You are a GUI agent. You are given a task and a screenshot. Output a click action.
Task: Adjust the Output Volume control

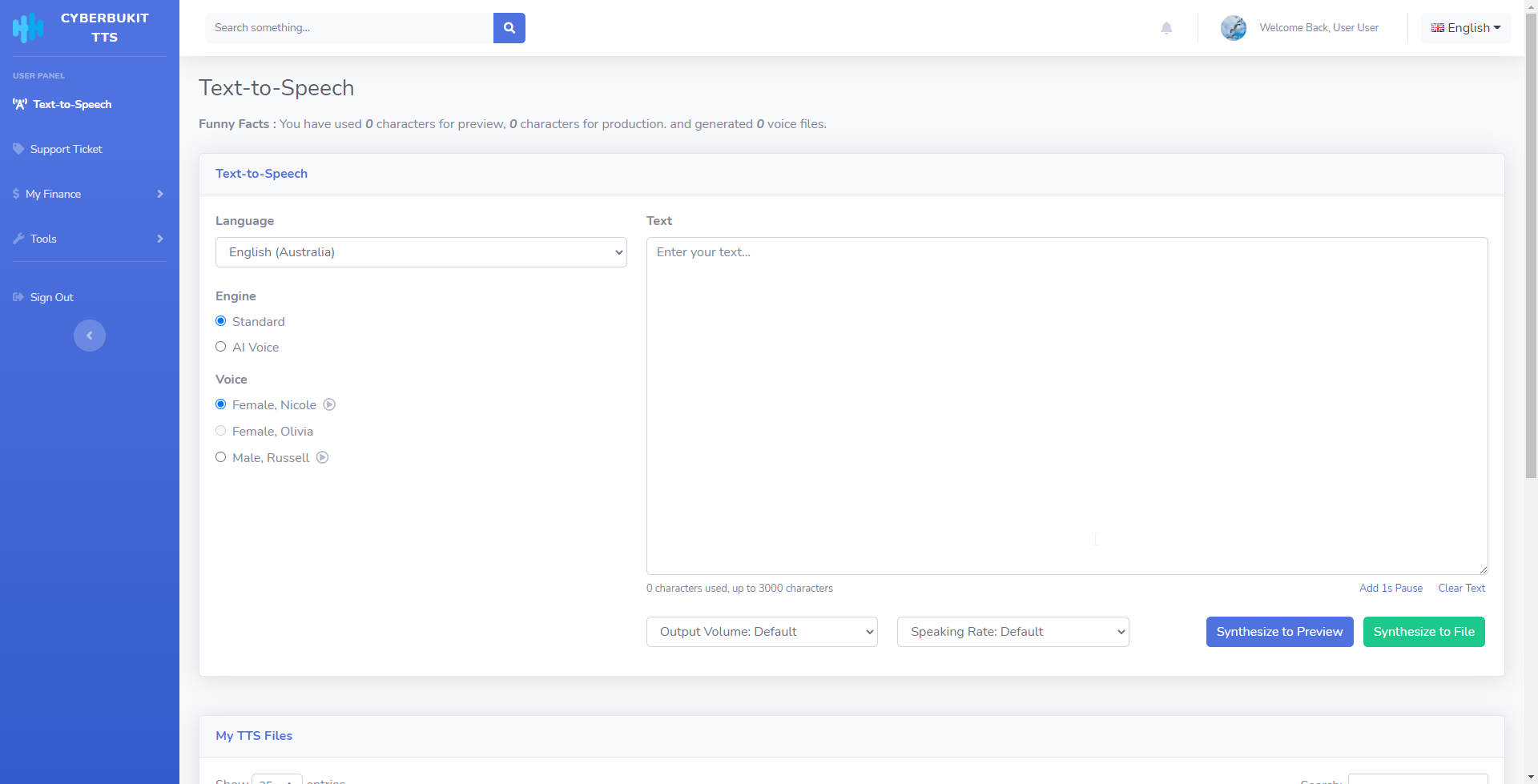761,631
